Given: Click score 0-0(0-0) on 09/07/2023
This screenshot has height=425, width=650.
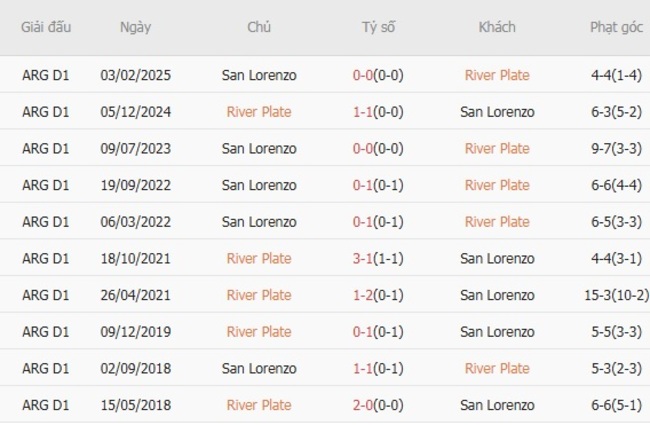Looking at the screenshot, I should (x=378, y=148).
